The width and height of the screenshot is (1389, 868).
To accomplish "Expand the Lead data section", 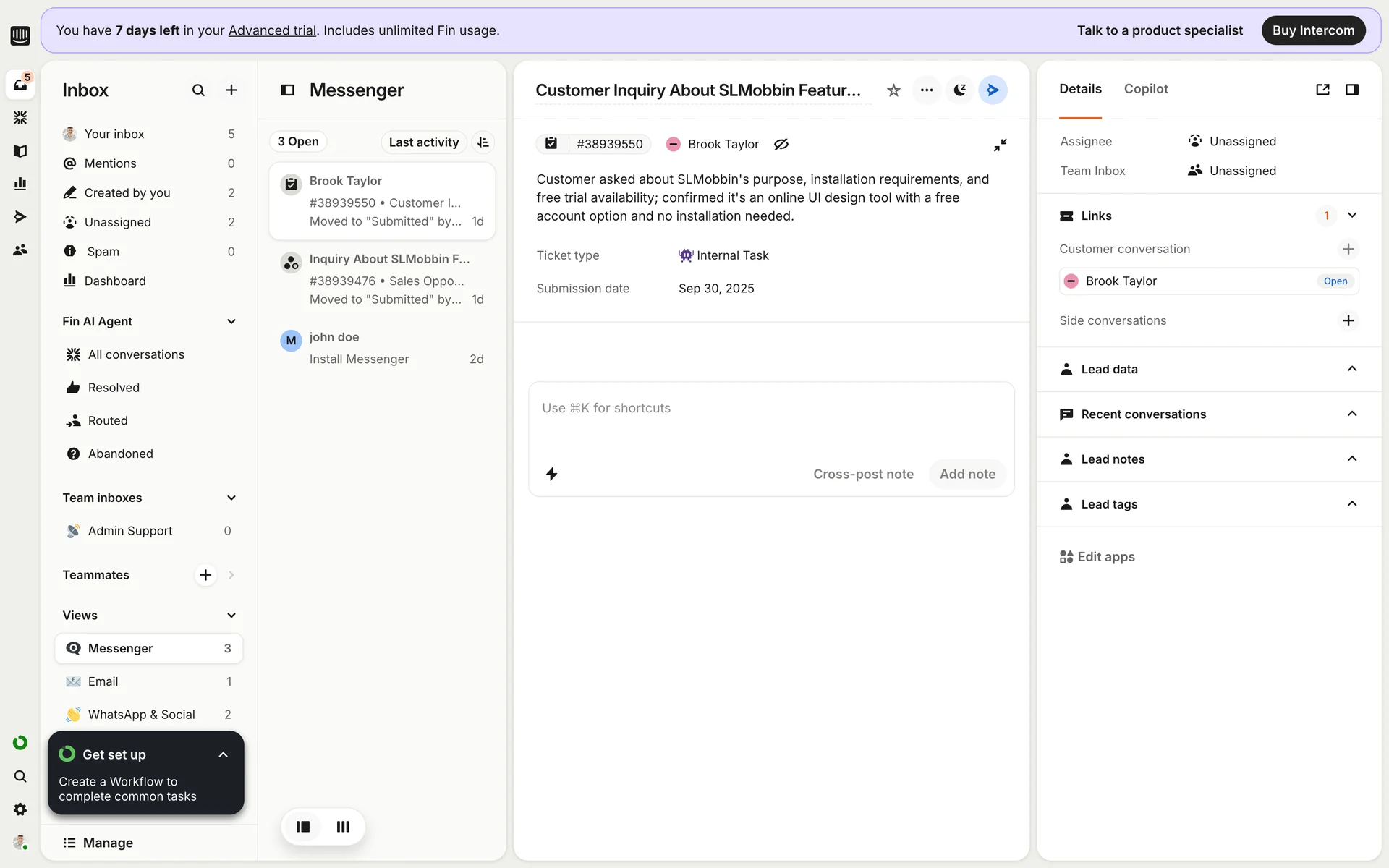I will coord(1351,369).
